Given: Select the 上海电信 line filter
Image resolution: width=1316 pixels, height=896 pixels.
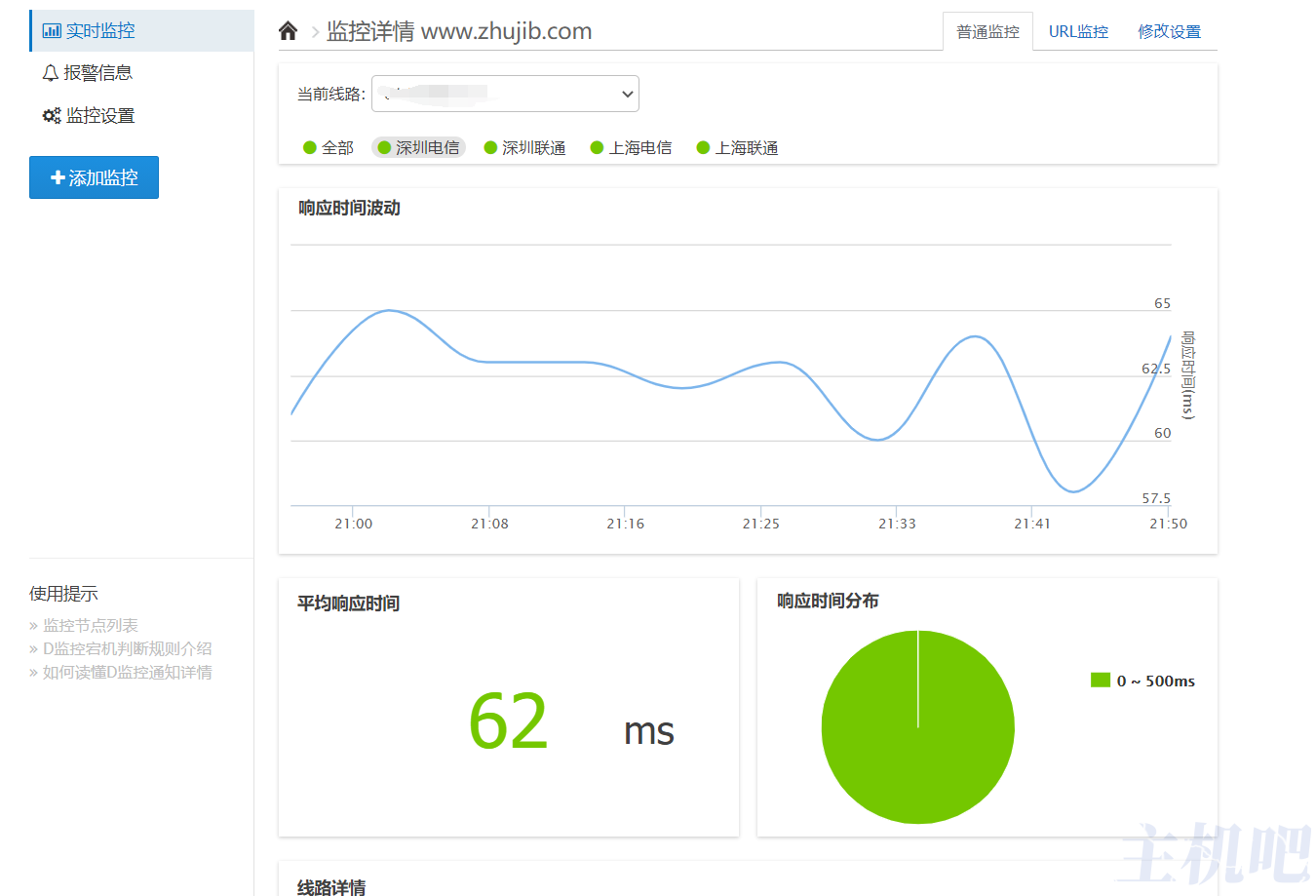Looking at the screenshot, I should (x=631, y=148).
